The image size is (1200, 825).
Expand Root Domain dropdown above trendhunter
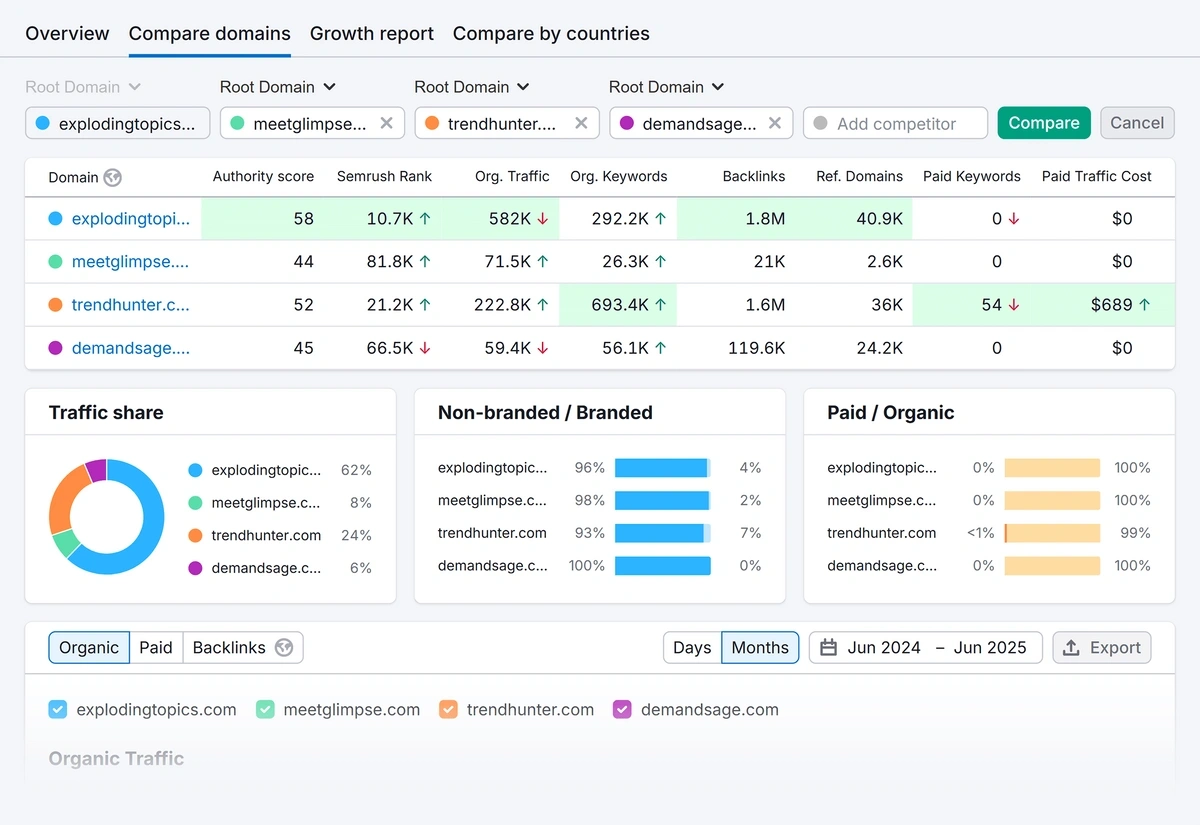[472, 87]
